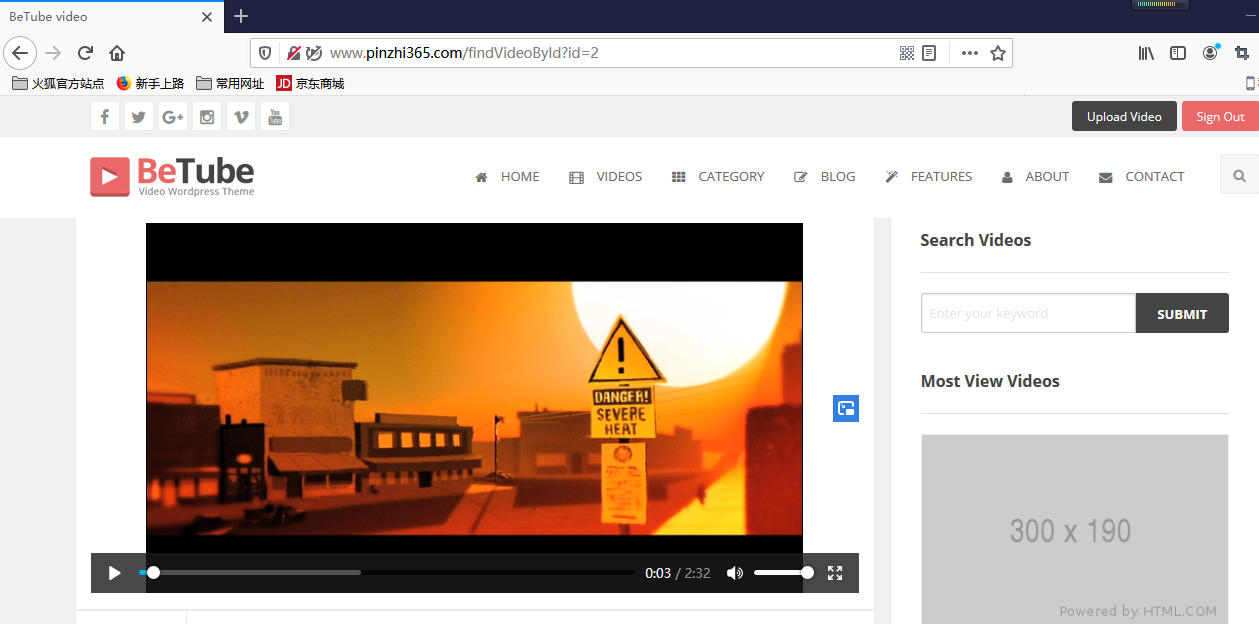
Task: Click the video frame to play
Action: (x=474, y=408)
